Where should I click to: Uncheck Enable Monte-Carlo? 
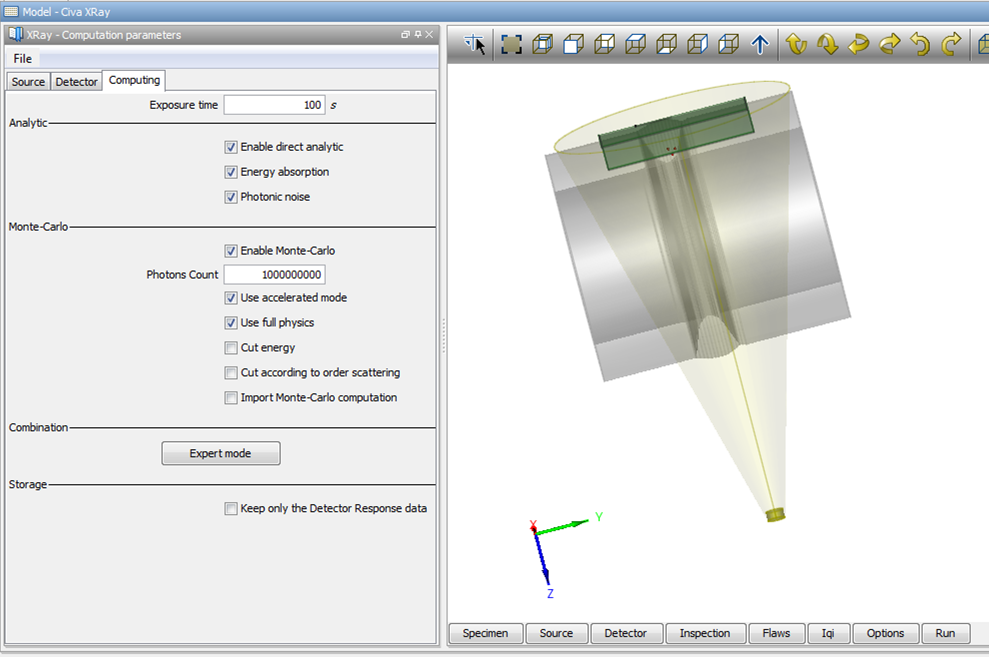(231, 251)
